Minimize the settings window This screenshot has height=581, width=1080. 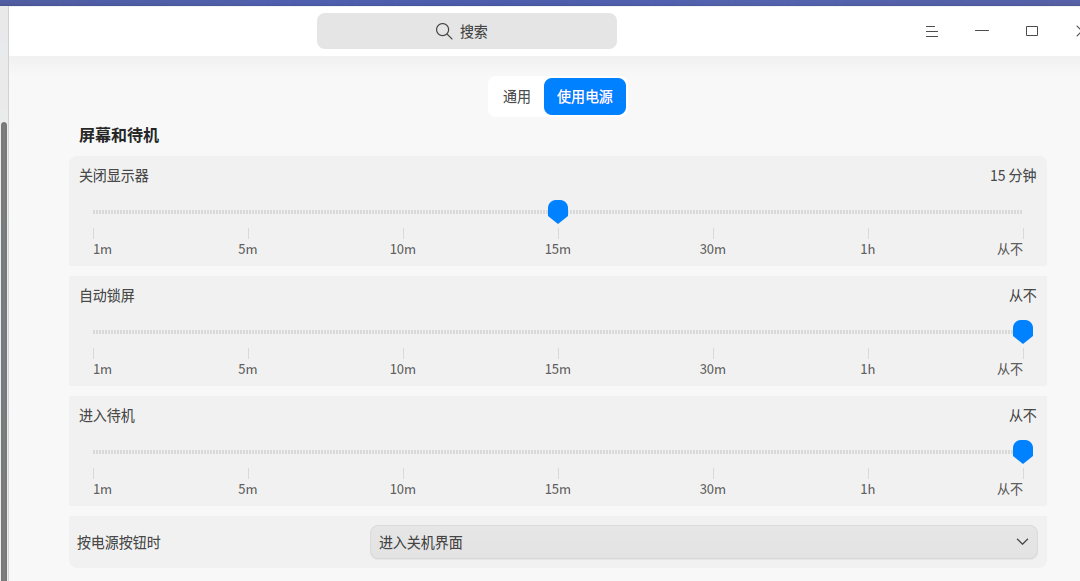pyautogui.click(x=982, y=31)
